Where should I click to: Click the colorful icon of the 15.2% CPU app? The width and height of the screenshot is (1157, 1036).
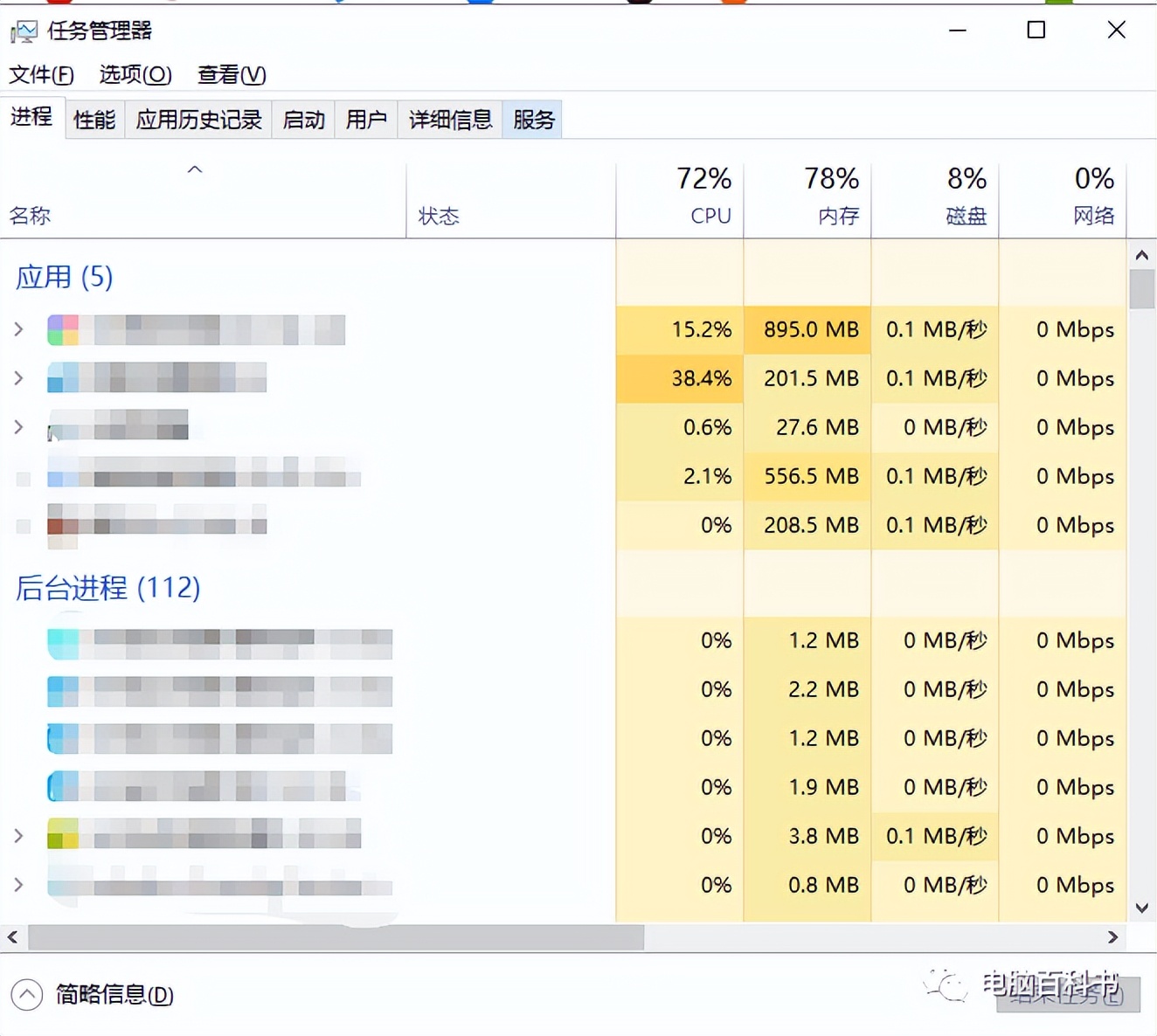click(61, 329)
